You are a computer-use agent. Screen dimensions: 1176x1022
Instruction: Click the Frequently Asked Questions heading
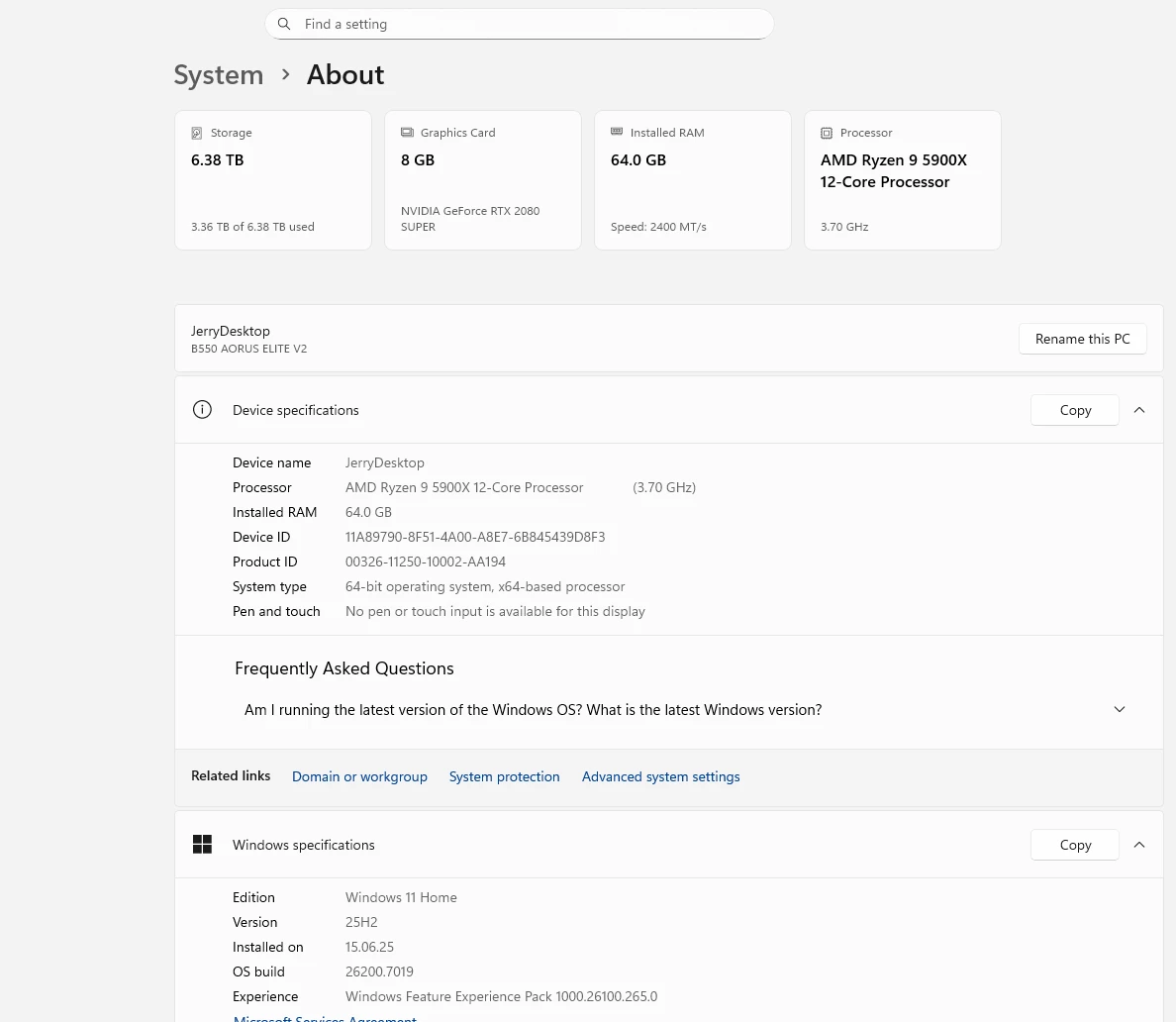pyautogui.click(x=344, y=668)
